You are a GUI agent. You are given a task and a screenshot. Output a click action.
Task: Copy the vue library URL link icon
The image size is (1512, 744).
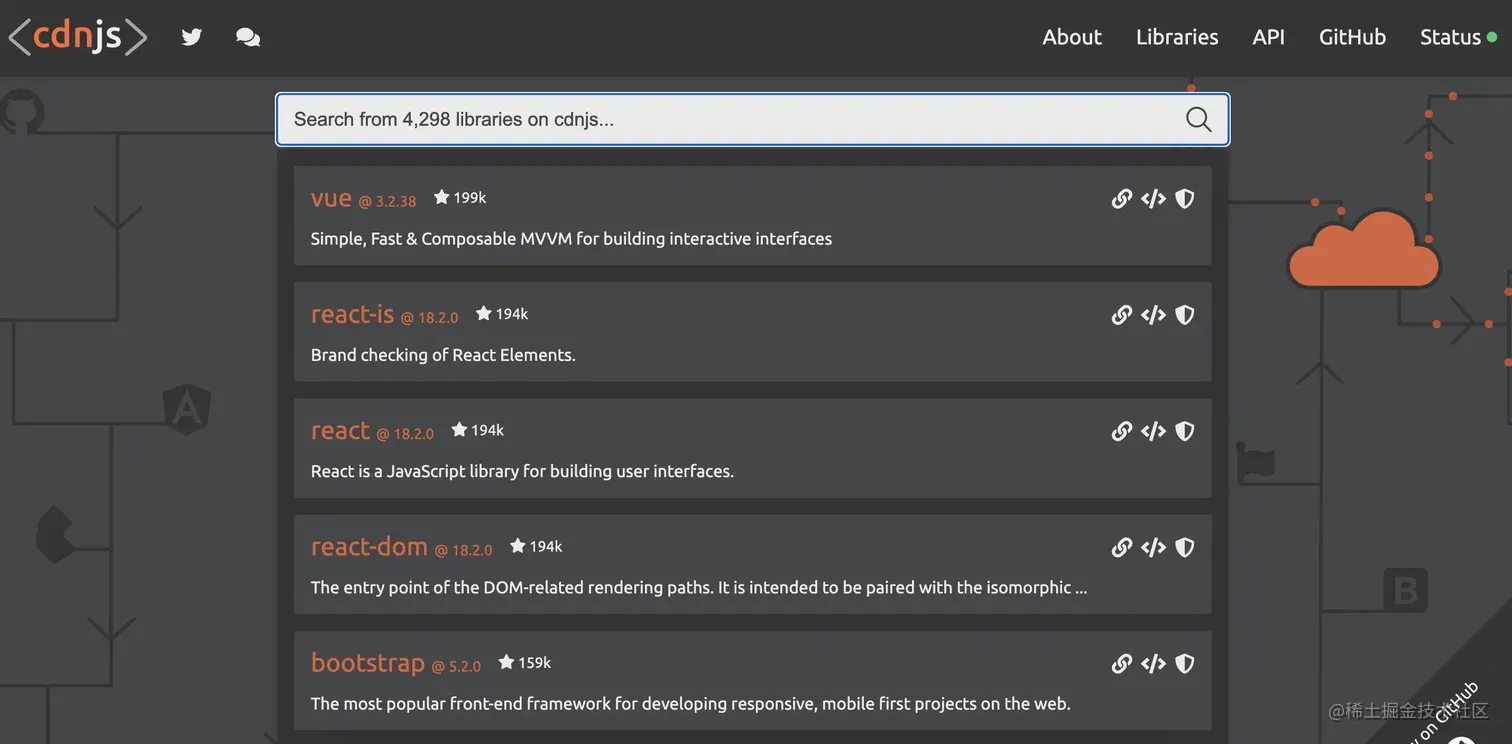(x=1122, y=199)
